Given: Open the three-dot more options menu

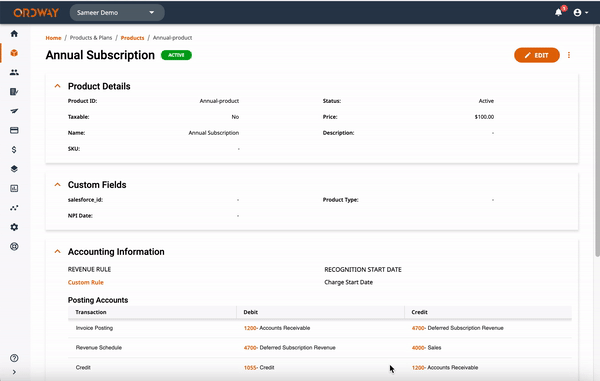Looking at the screenshot, I should pos(569,55).
